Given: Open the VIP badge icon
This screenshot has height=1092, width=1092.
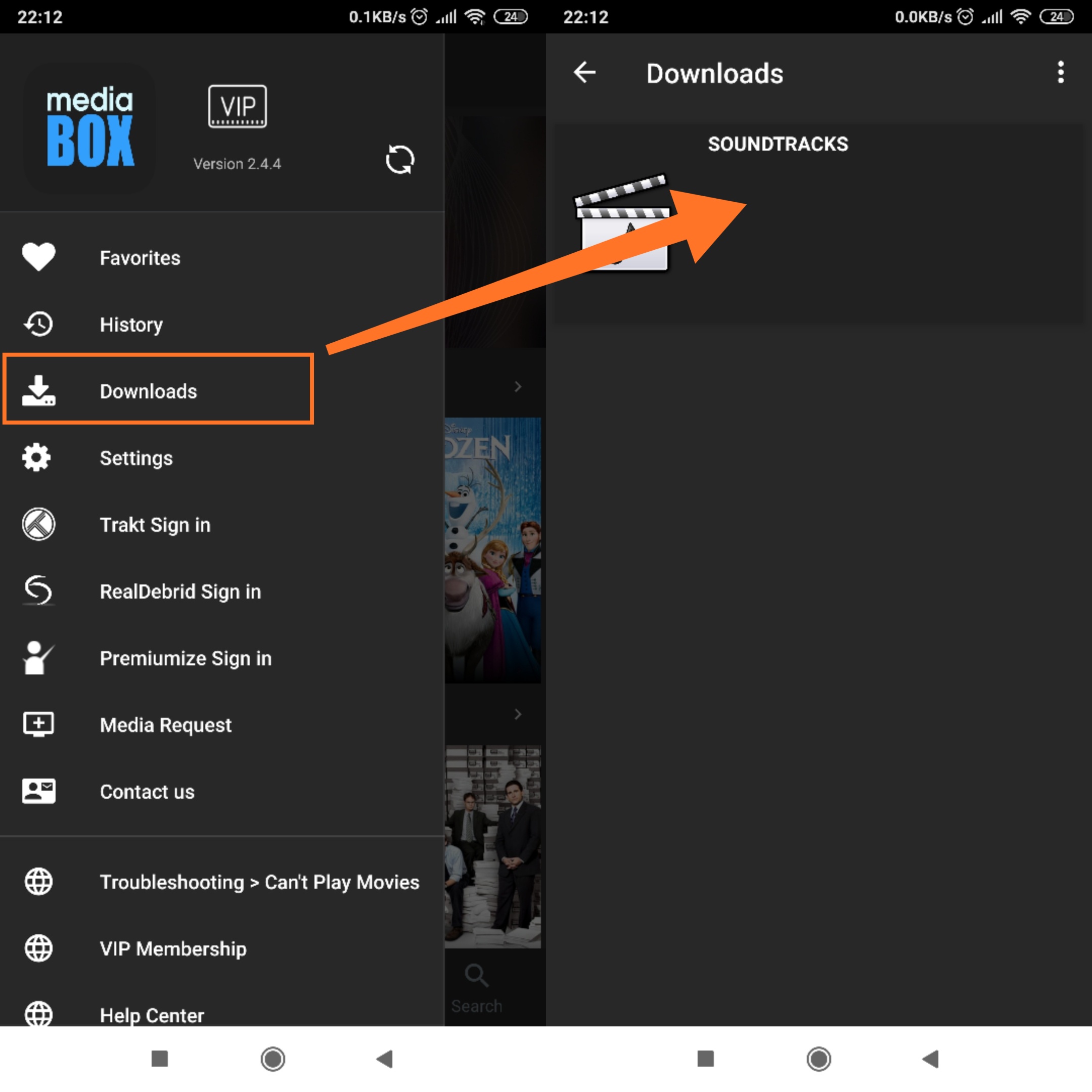Looking at the screenshot, I should click(238, 106).
